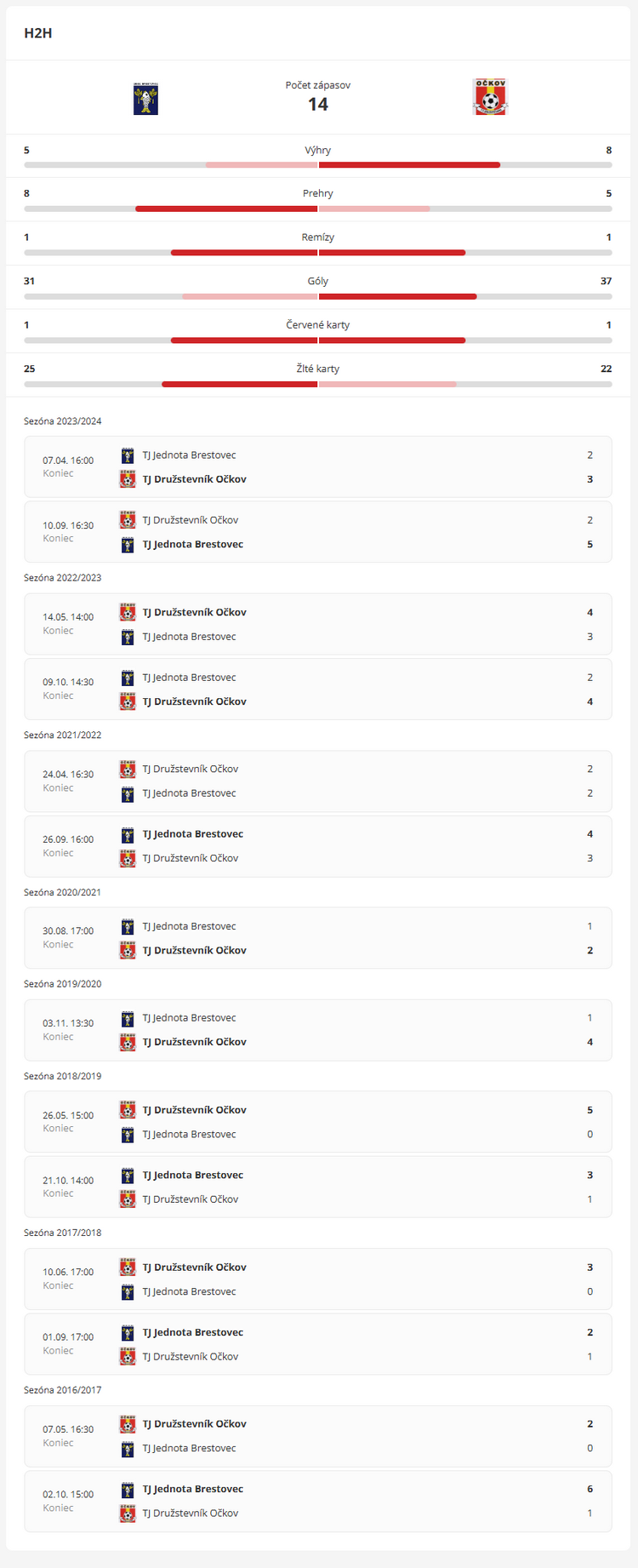Click the Očkov crest in the 26.05. 15:00 match
This screenshot has height=1568, width=638.
[128, 1110]
